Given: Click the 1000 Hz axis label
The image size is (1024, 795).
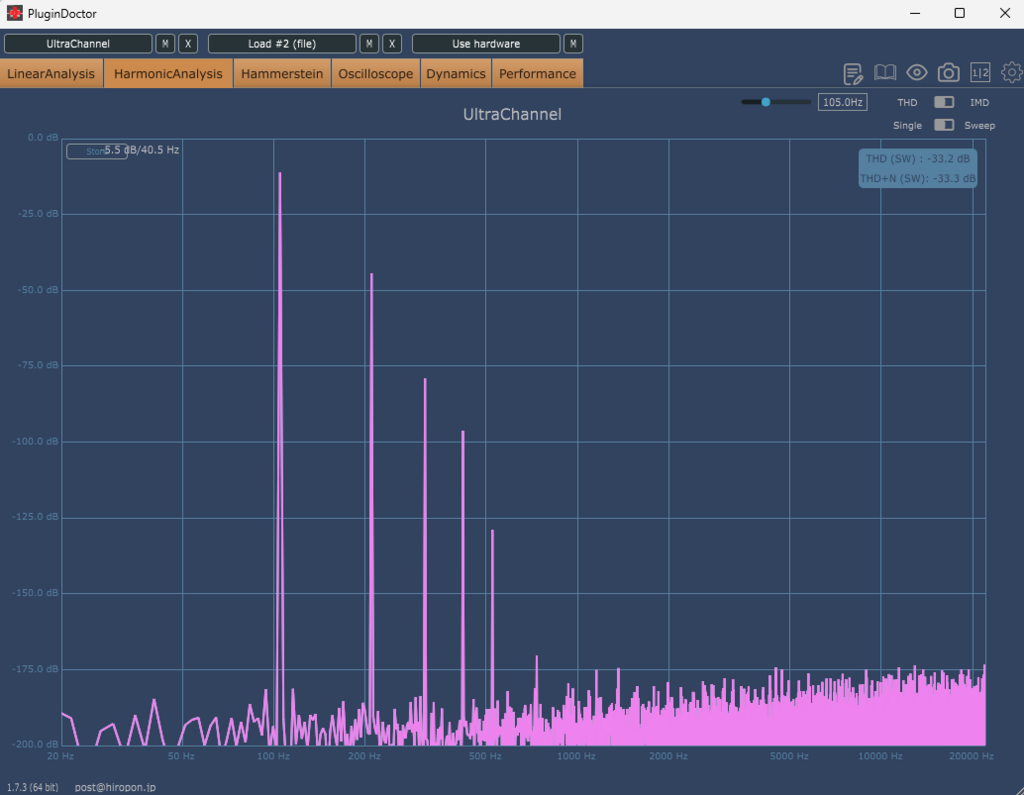Looking at the screenshot, I should coord(576,756).
